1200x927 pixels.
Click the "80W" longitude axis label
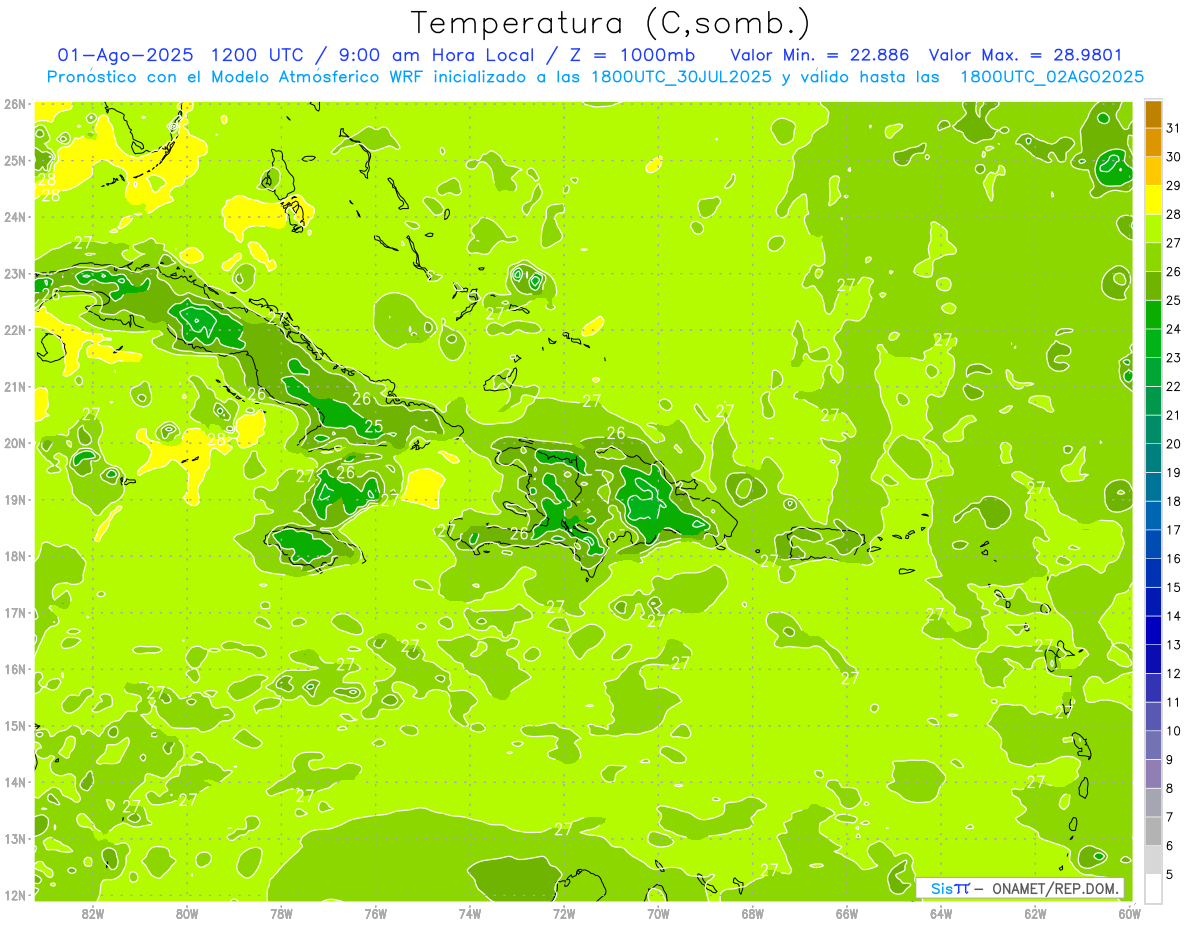click(186, 913)
